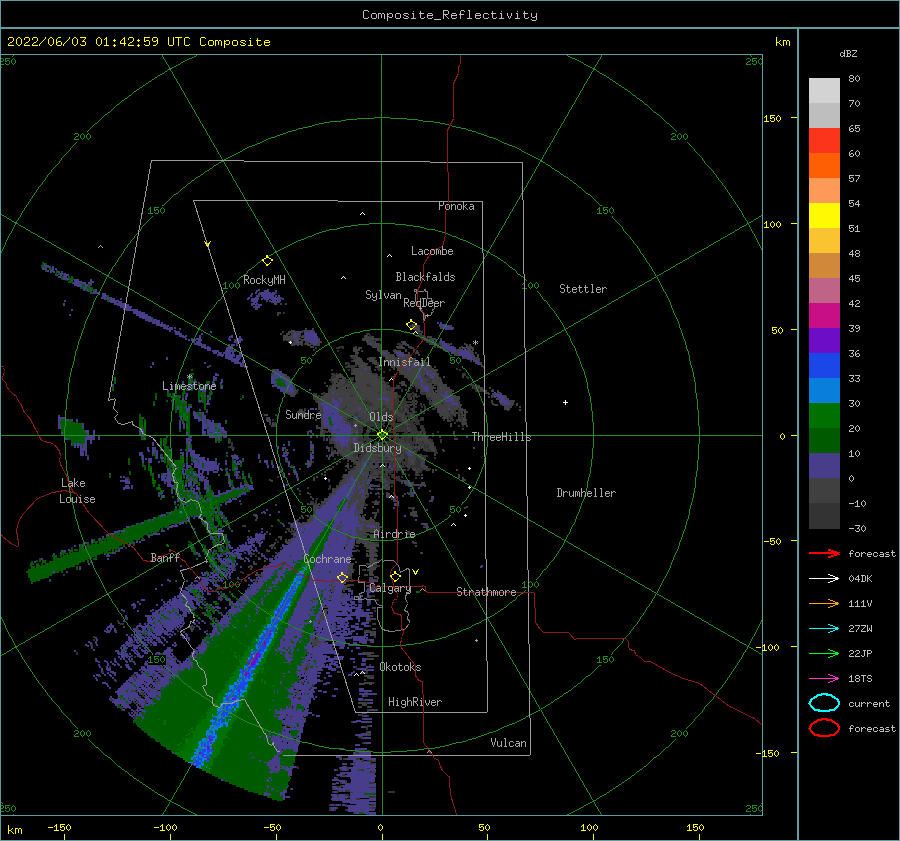The height and width of the screenshot is (841, 900).
Task: Click the -150 label on bottom axis
Action: coord(59,827)
